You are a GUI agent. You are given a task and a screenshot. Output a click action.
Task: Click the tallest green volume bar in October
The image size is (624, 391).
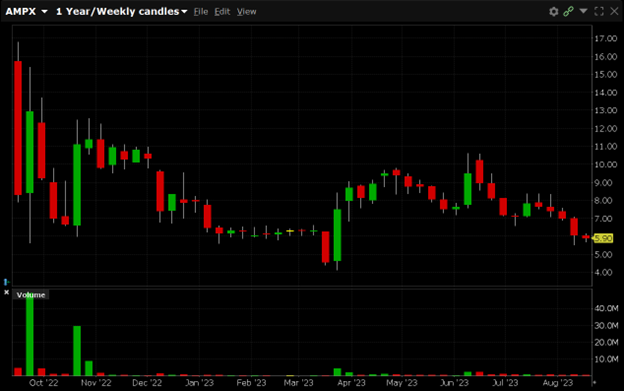pyautogui.click(x=30, y=335)
